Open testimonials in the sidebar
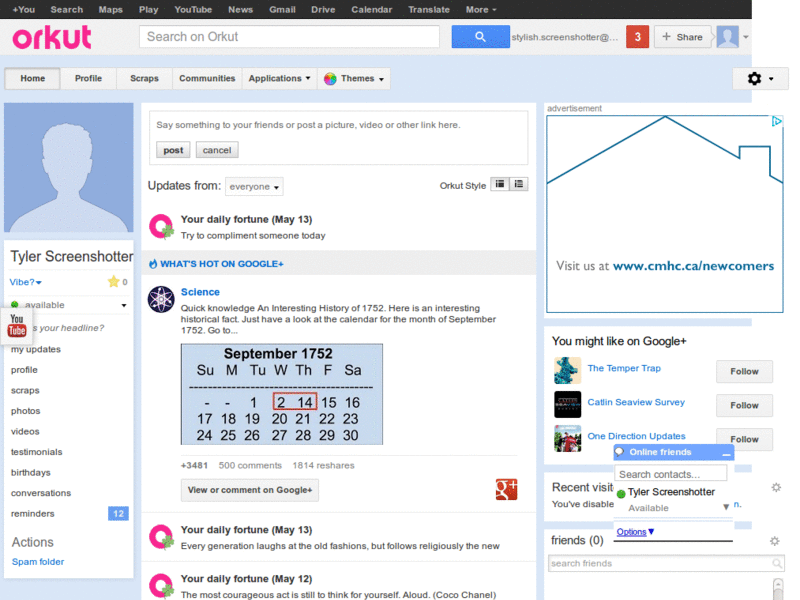This screenshot has height=600, width=800. click(37, 452)
